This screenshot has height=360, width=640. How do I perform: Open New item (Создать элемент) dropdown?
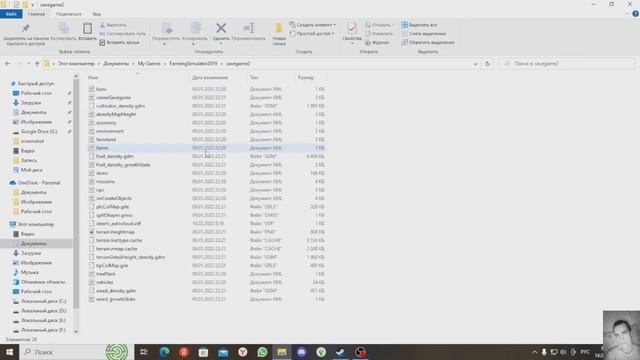pos(313,25)
